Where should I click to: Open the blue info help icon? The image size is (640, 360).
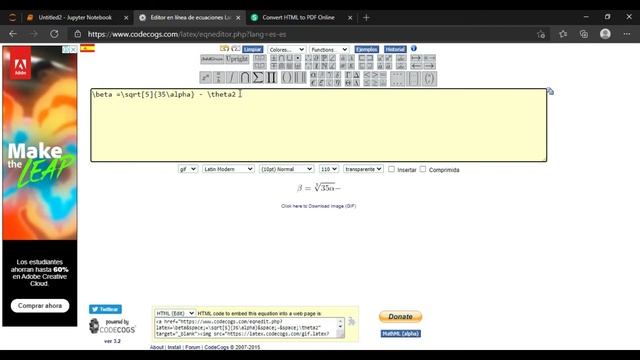(x=413, y=49)
